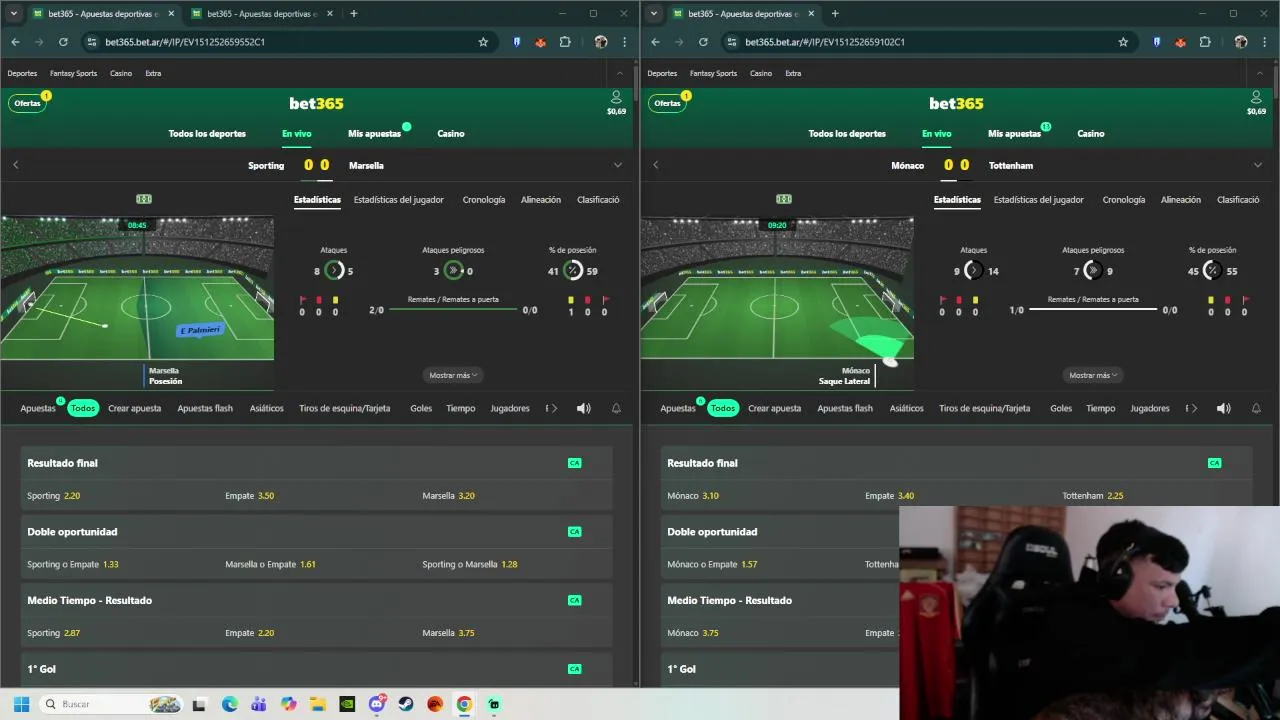
Task: Open notification bell in Sporting window
Action: tap(616, 408)
